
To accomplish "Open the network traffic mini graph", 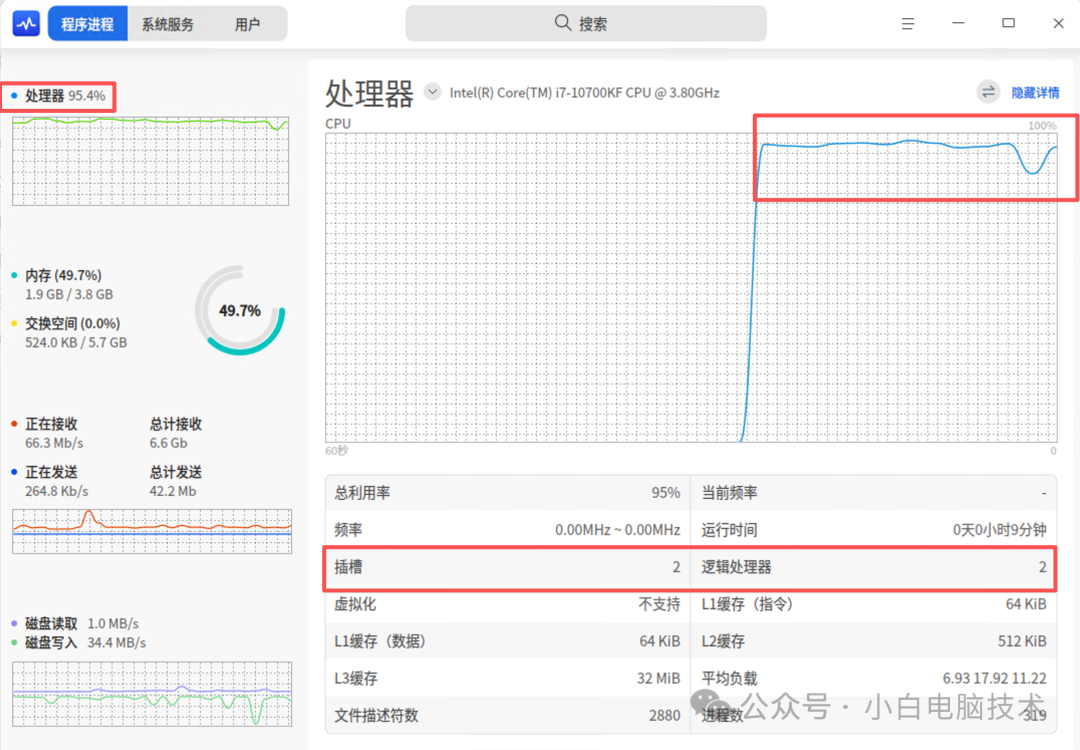I will (152, 531).
